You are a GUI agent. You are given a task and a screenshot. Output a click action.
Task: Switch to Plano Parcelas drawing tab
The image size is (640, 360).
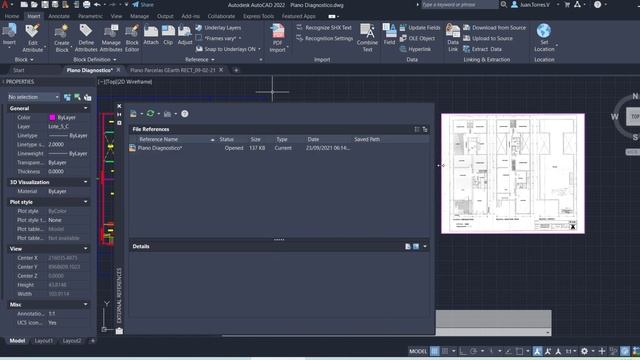(173, 70)
